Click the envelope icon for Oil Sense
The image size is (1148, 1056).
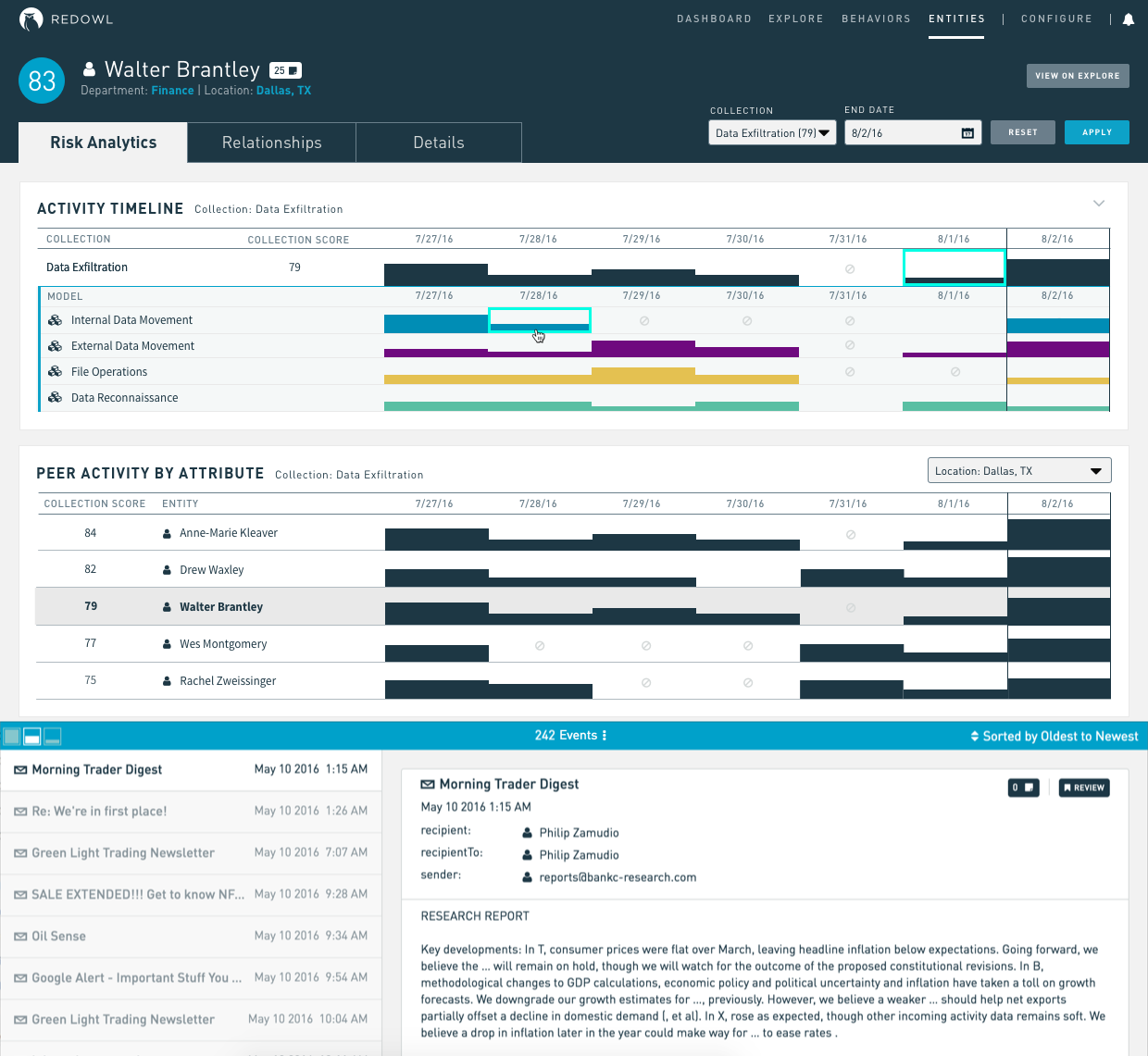[x=20, y=937]
